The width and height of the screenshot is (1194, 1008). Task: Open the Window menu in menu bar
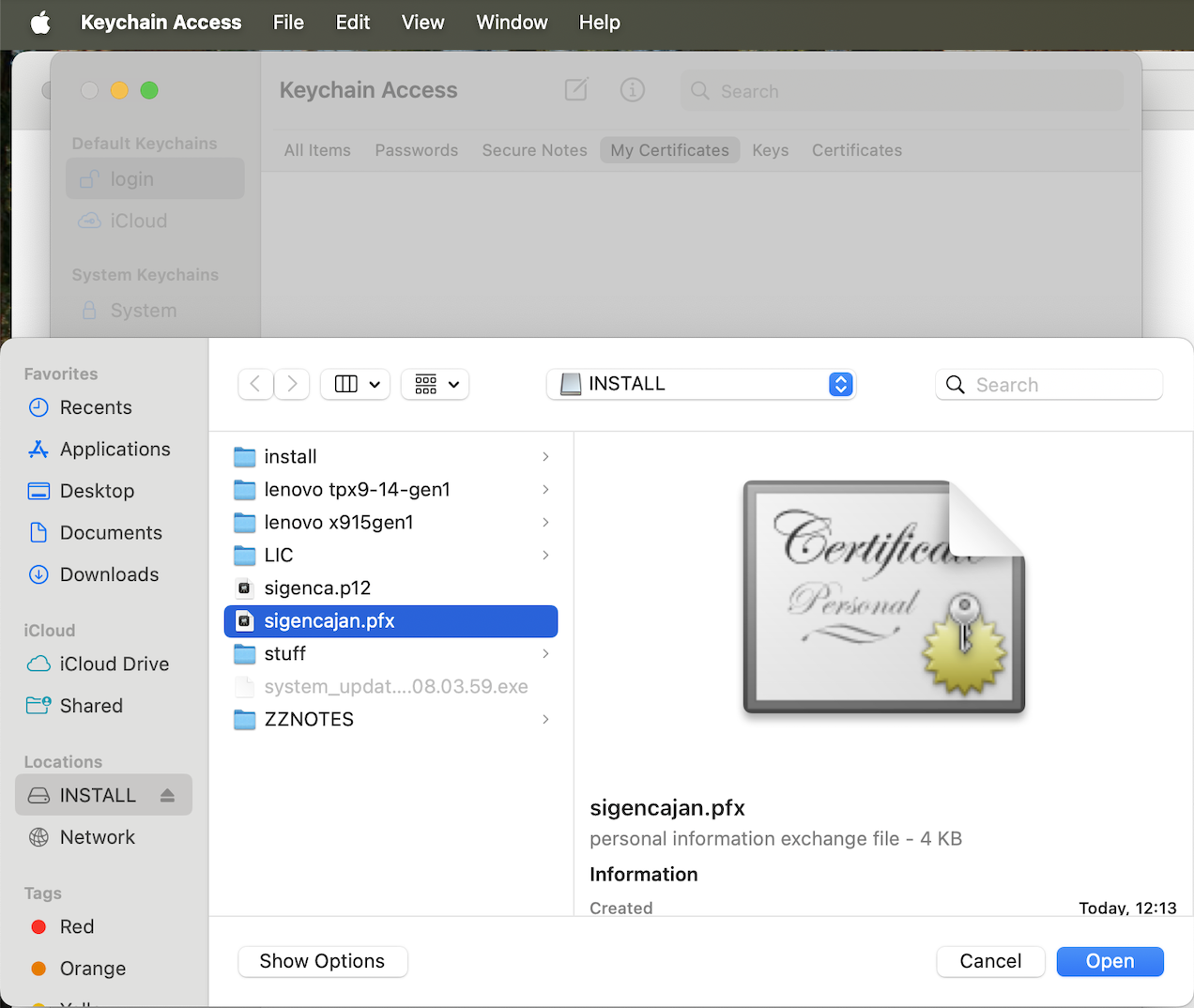512,23
